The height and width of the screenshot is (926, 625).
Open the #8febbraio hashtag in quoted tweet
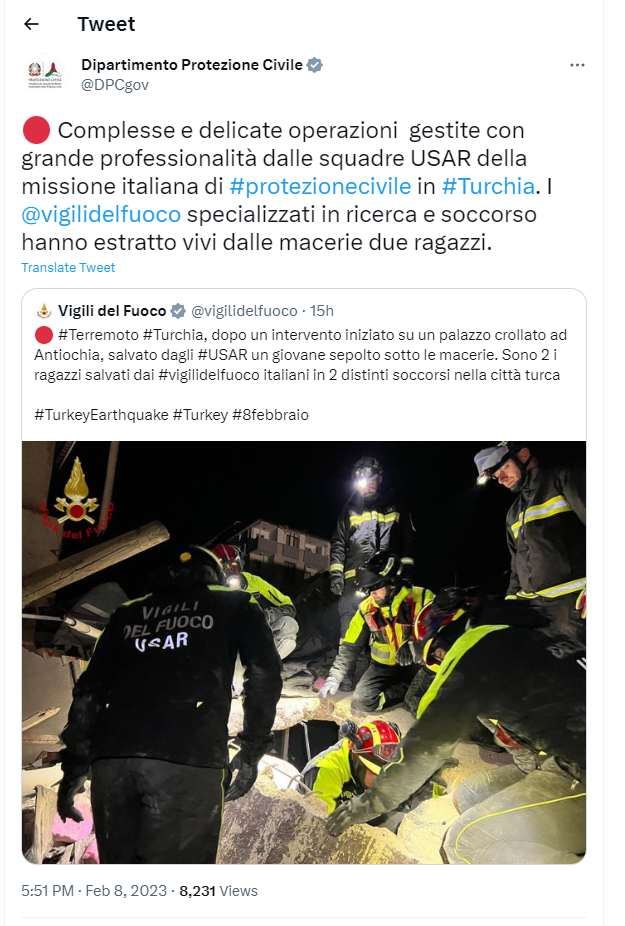click(x=271, y=415)
